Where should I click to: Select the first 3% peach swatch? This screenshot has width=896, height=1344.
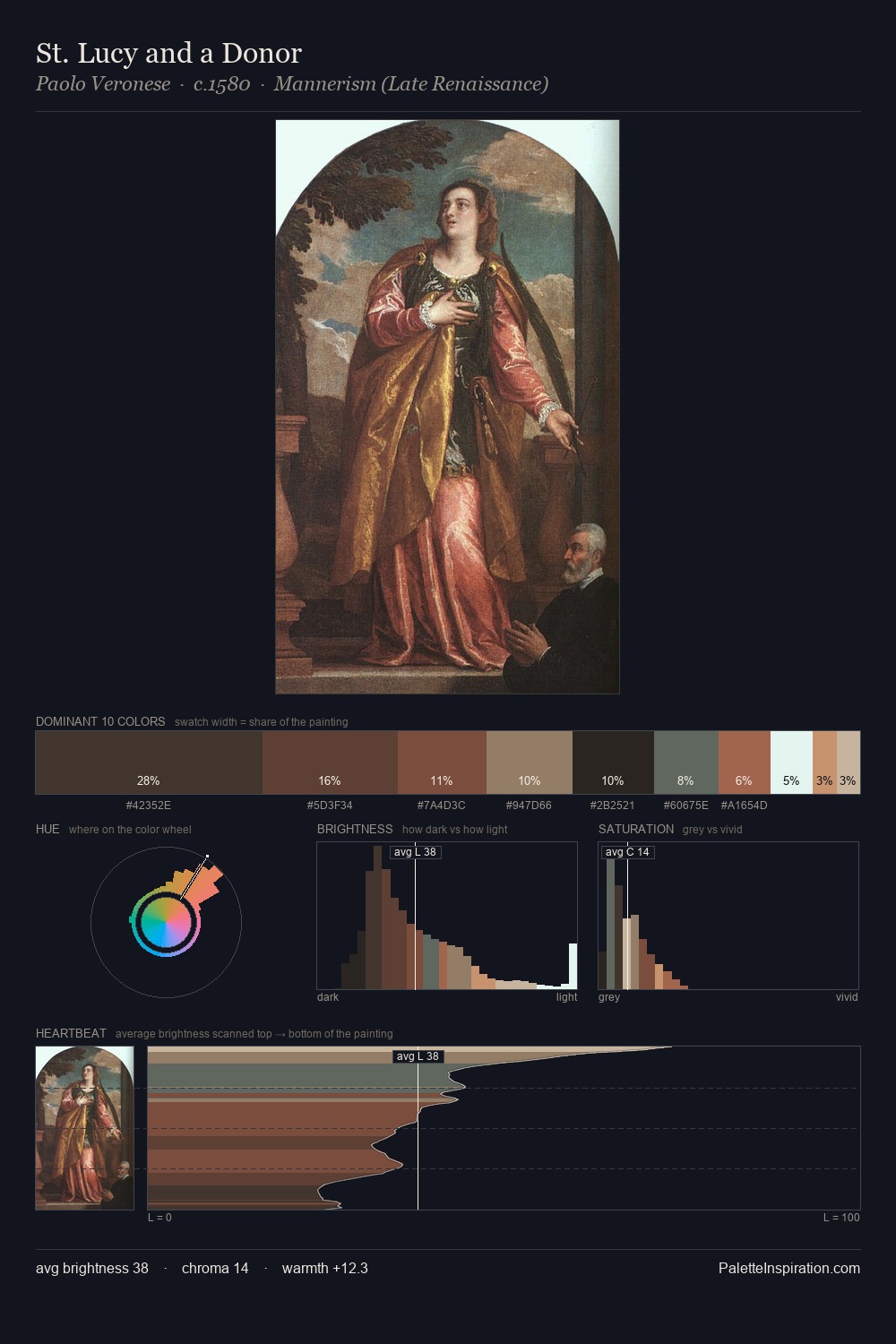click(824, 762)
